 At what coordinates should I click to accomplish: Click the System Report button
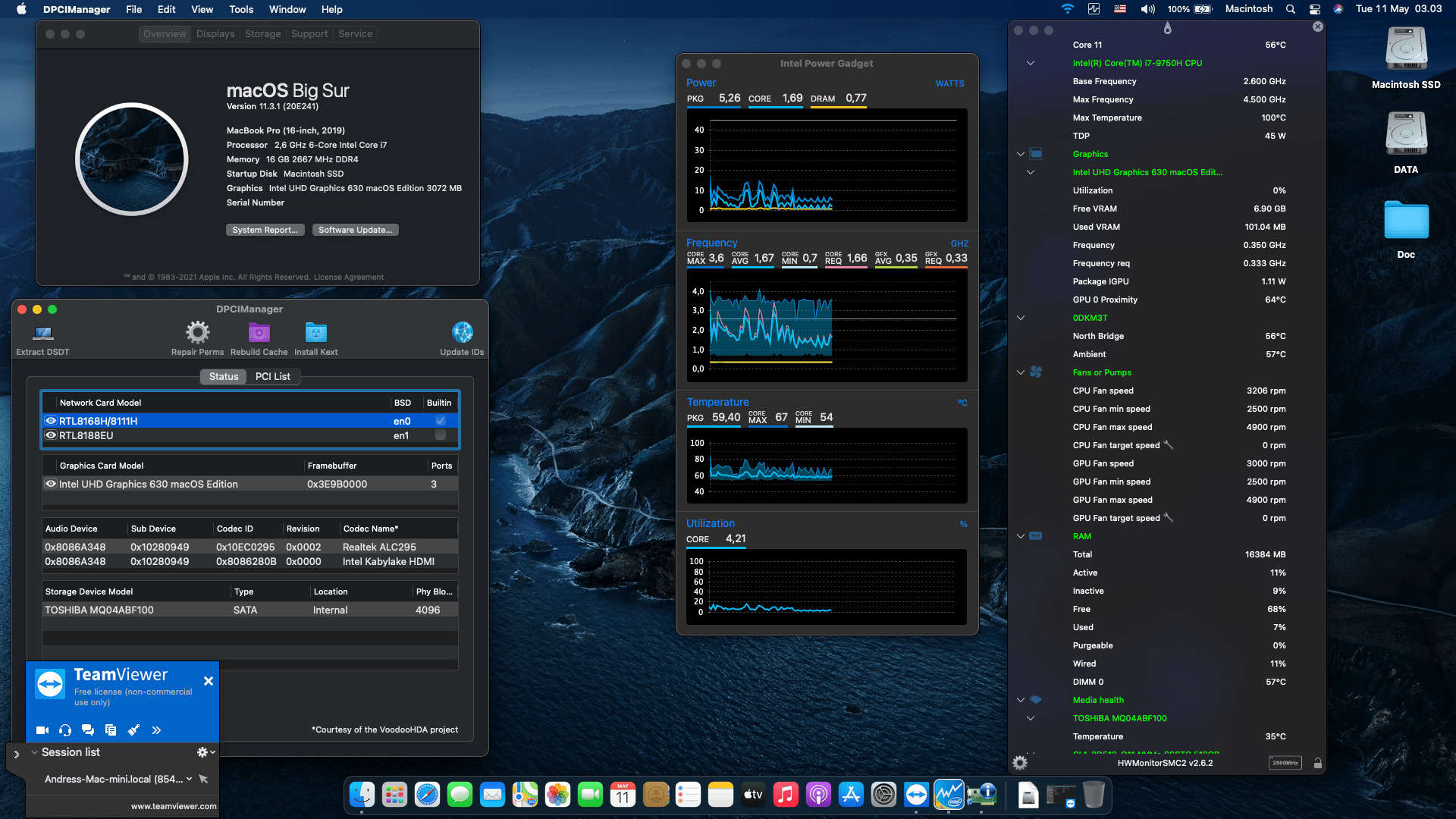tap(265, 230)
